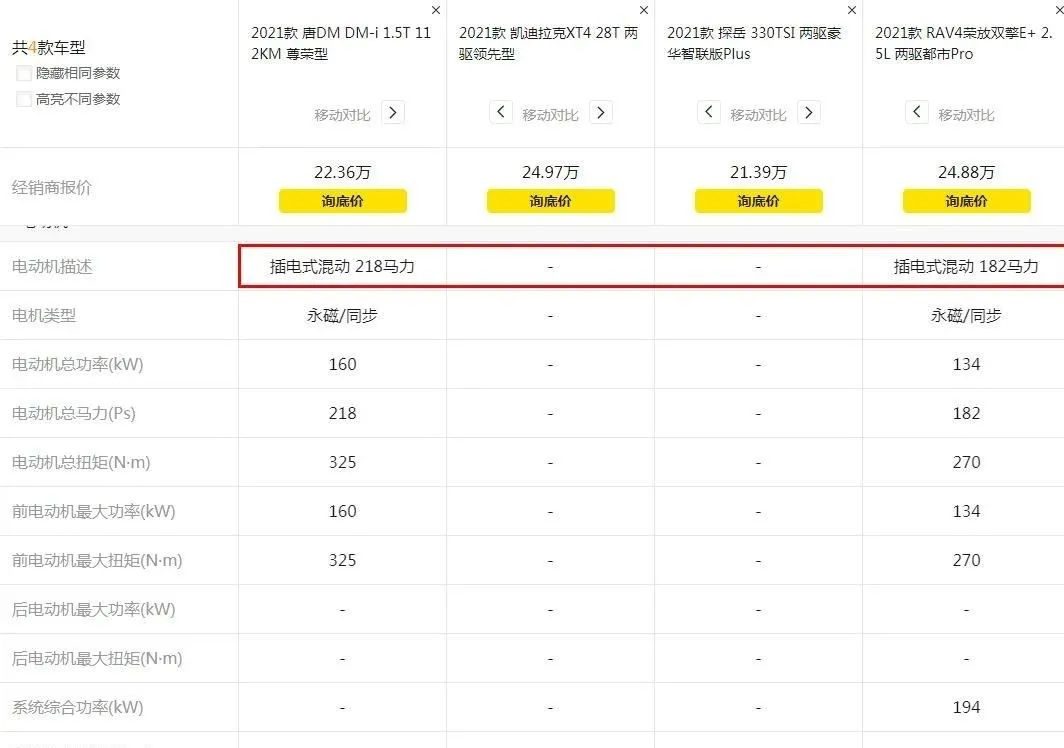Image resolution: width=1064 pixels, height=748 pixels.
Task: Select the 24.97万 dealer price
Action: (550, 172)
